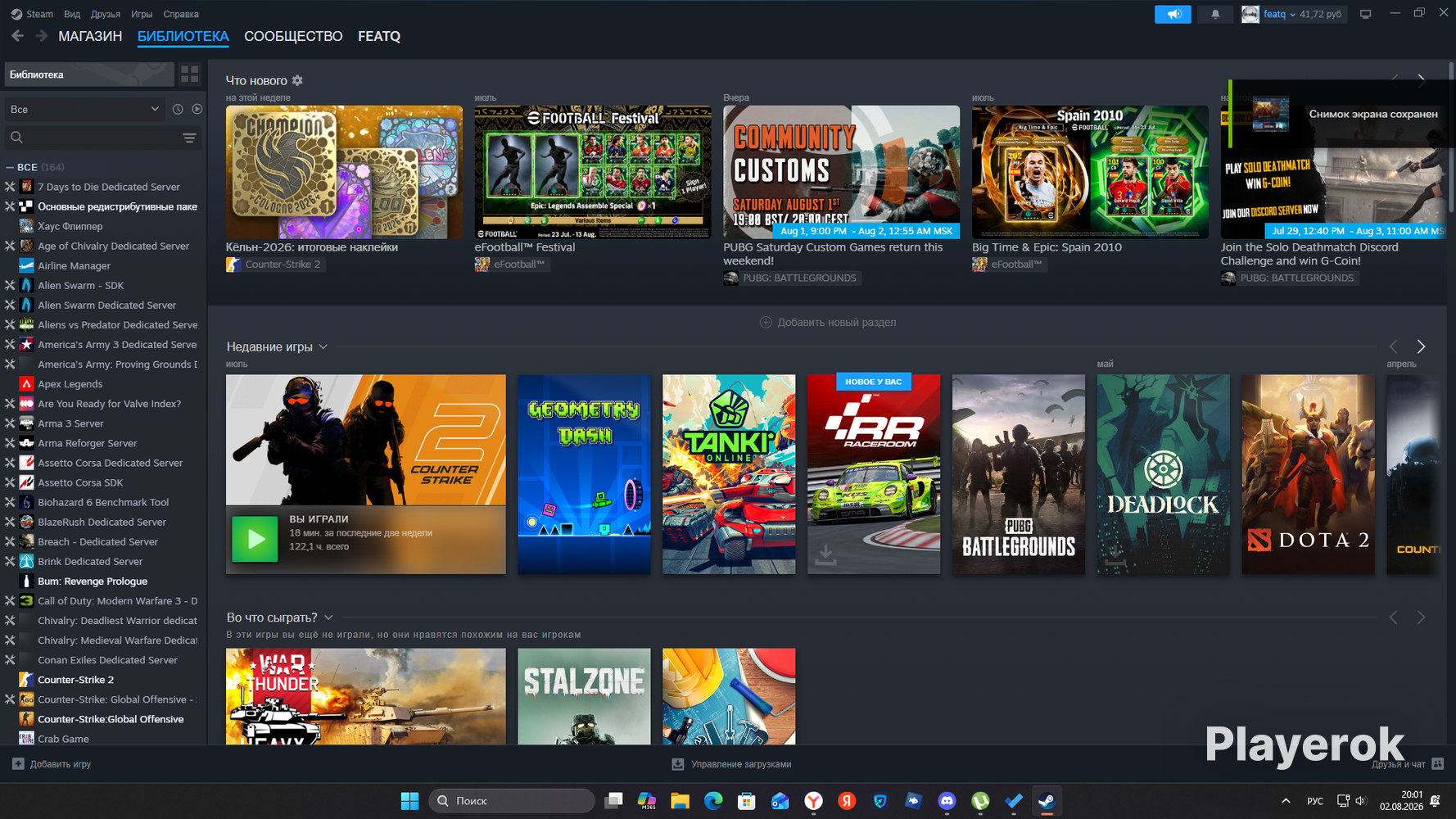Toggle ready-to-play games filter
Screen dimensions: 1456x819
point(197,109)
